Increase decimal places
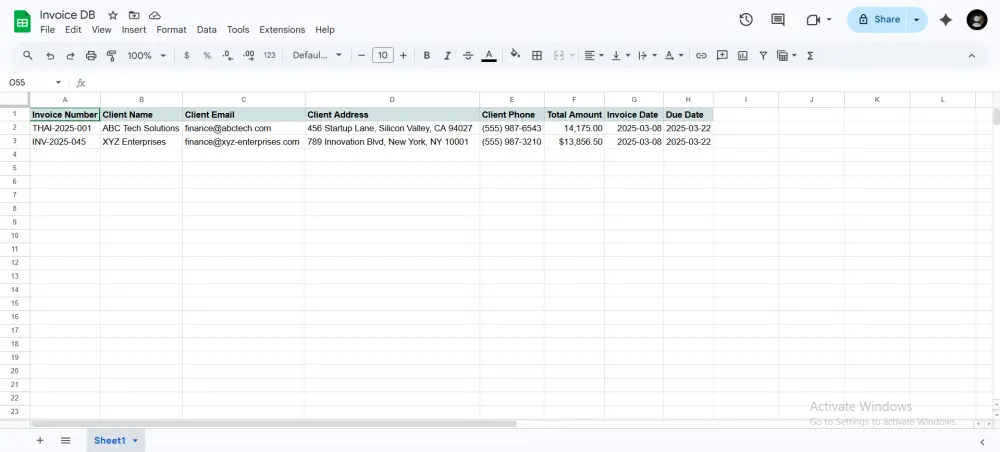The image size is (1000, 452). pyautogui.click(x=249, y=55)
